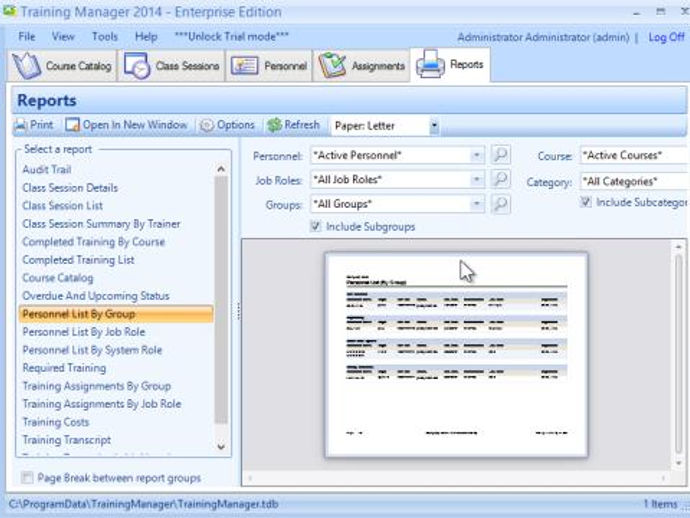This screenshot has width=690, height=518.
Task: Select Completed Training By Course report
Action: pos(93,242)
